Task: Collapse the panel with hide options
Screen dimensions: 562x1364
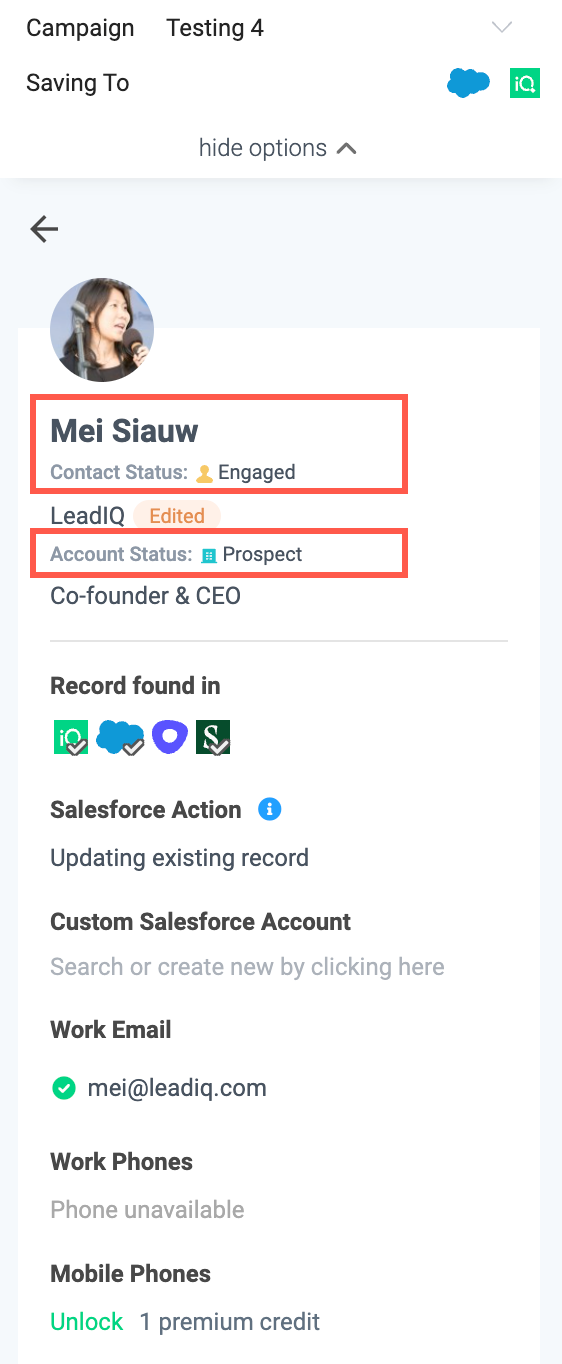Action: tap(278, 148)
